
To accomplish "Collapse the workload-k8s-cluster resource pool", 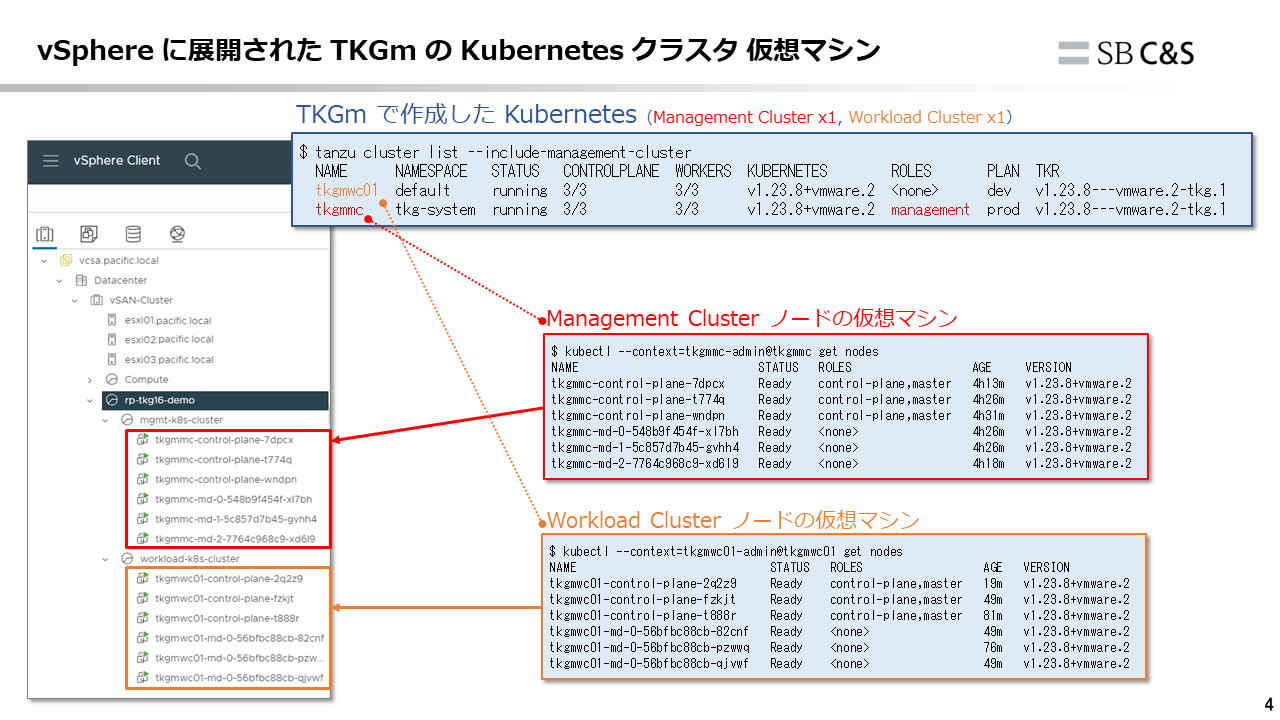I will coord(104,559).
